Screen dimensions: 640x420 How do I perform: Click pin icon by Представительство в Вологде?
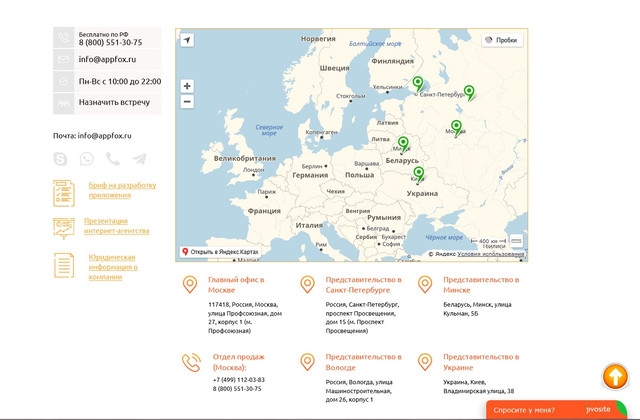pyautogui.click(x=307, y=362)
